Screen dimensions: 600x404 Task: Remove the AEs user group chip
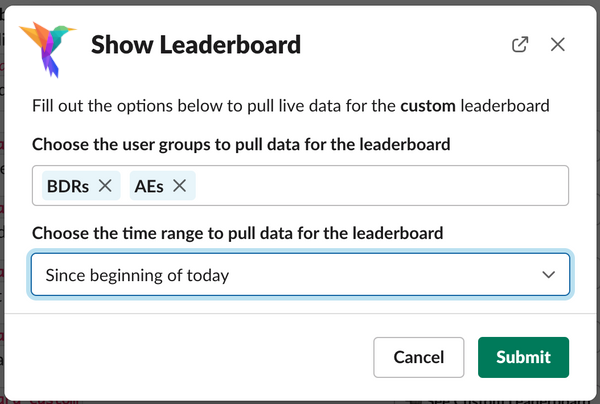[x=179, y=186]
